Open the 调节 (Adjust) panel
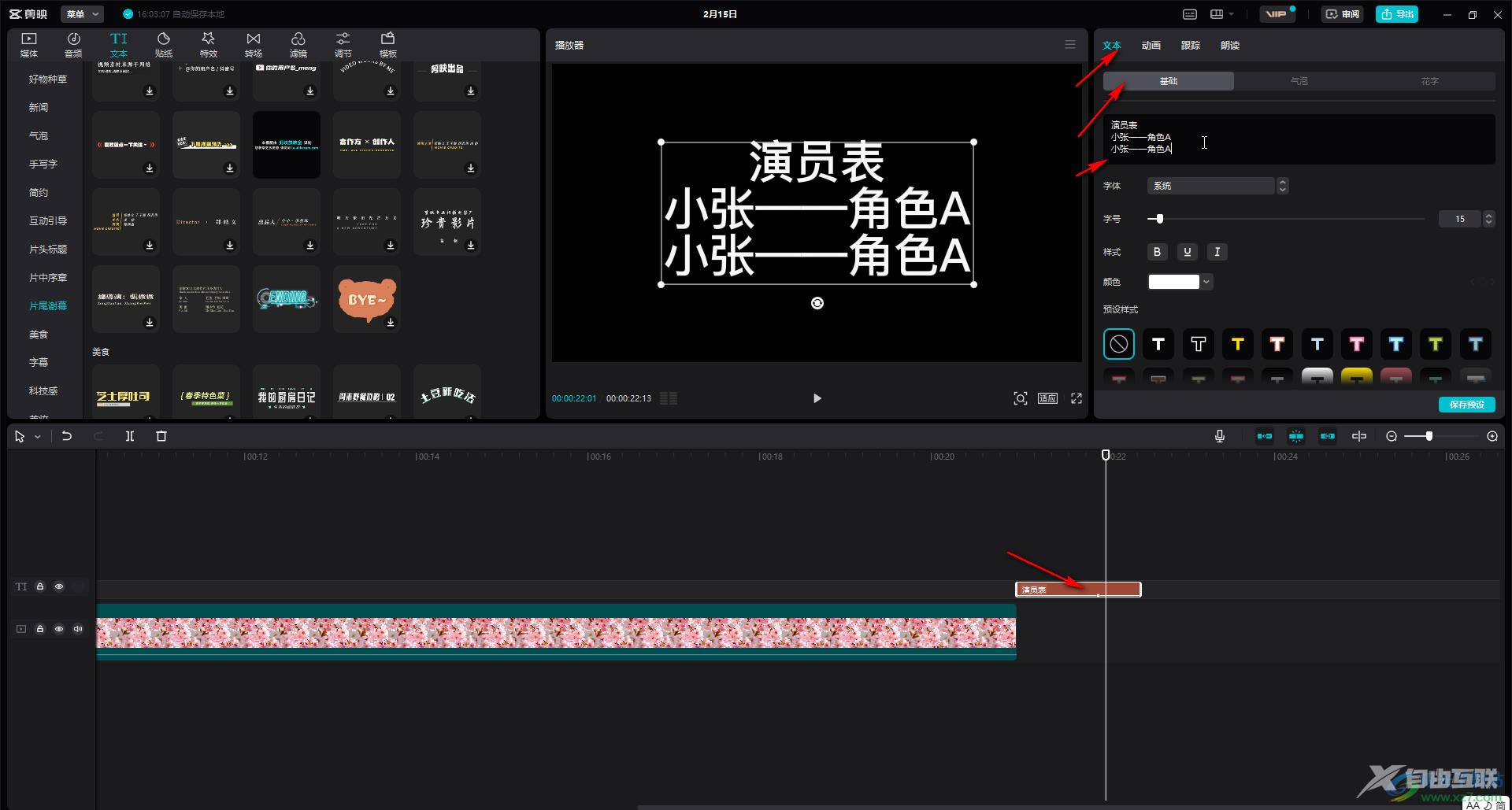 point(343,45)
